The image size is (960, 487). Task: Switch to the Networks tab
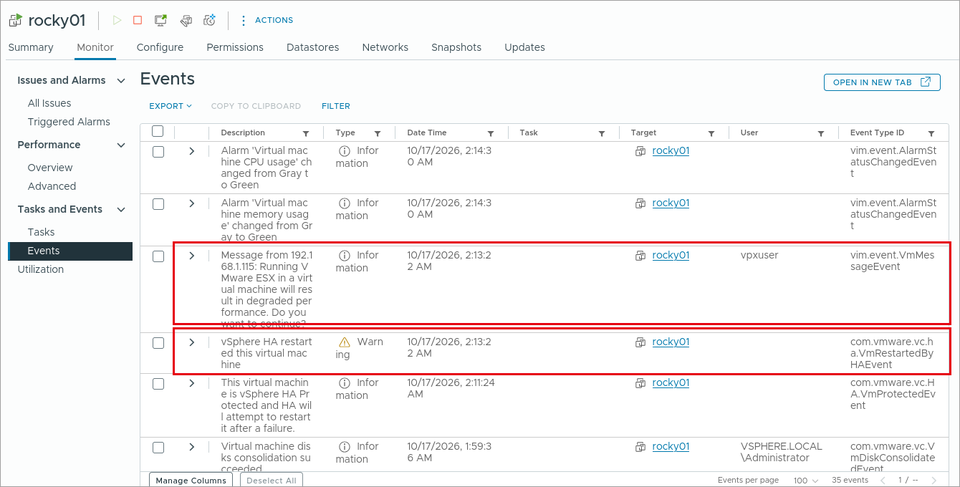point(385,47)
